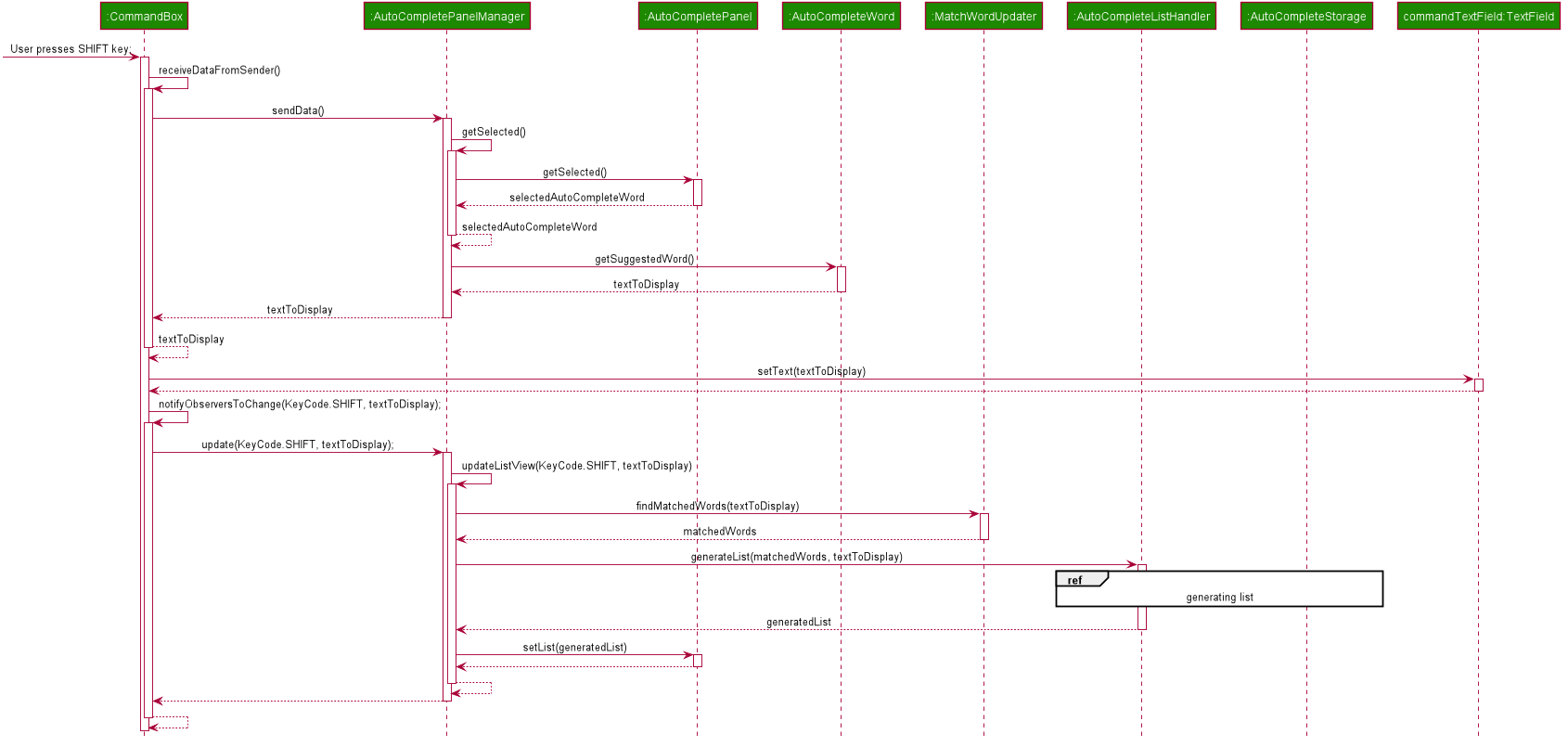Click the getSelected() label pointing to AutoCompletePanel
The image size is (1568, 747).
click(574, 173)
